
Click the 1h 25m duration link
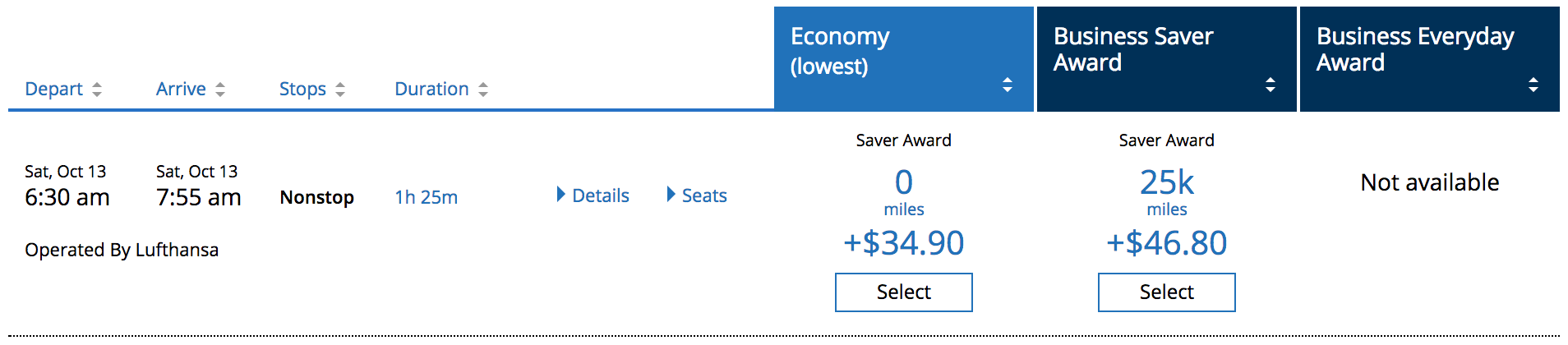(426, 197)
